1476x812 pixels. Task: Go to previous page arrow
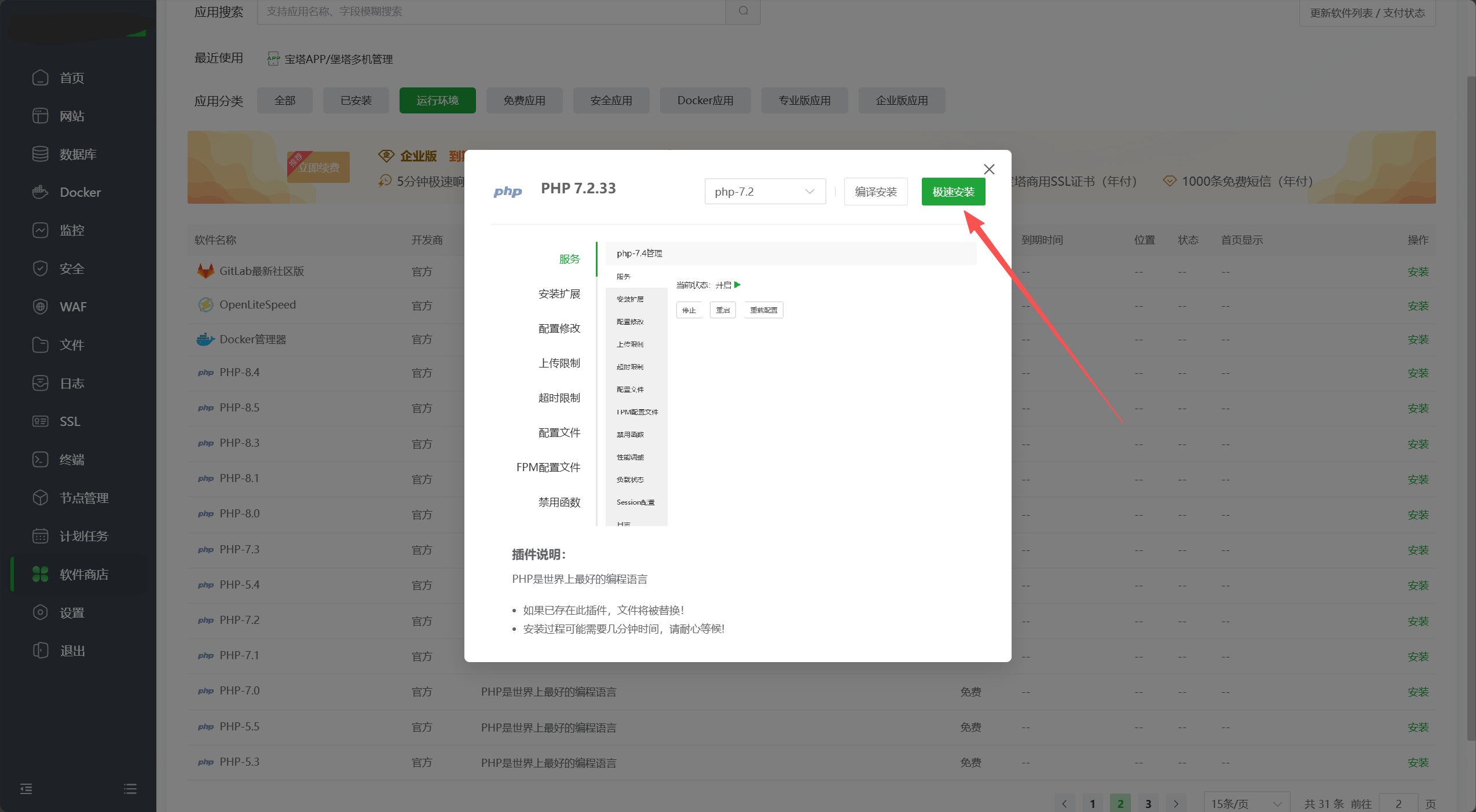pos(1064,803)
